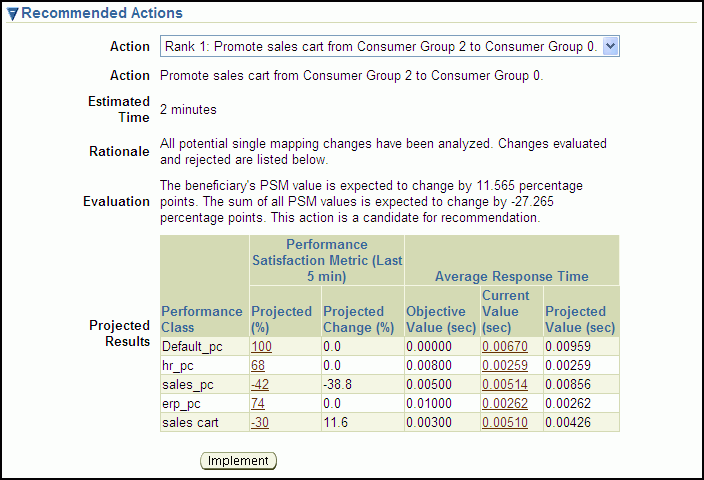
Task: Click current value link 0.00262
Action: click(502, 403)
